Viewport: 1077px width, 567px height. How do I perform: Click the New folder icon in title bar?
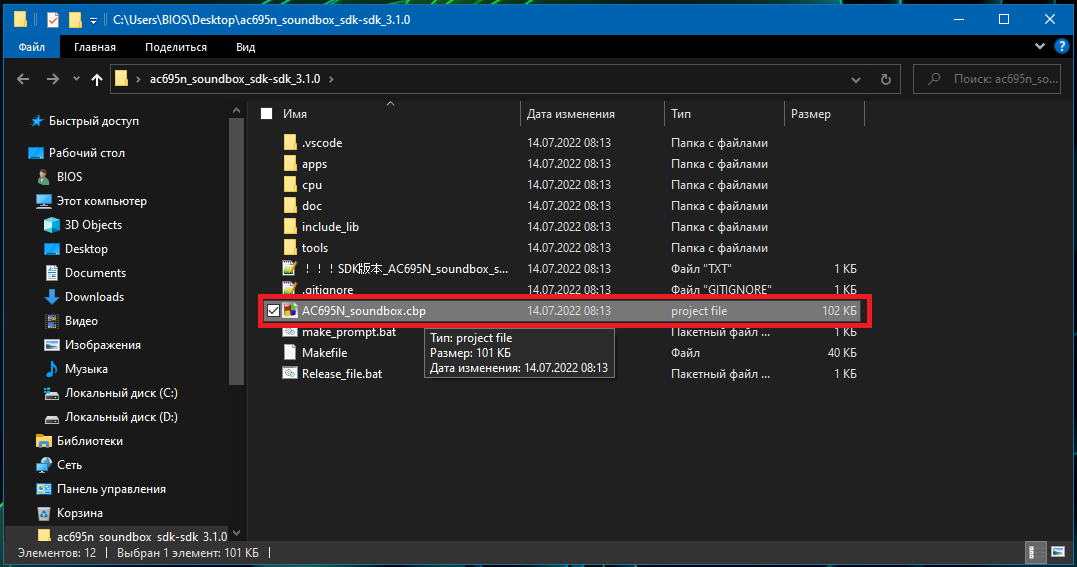(x=75, y=20)
